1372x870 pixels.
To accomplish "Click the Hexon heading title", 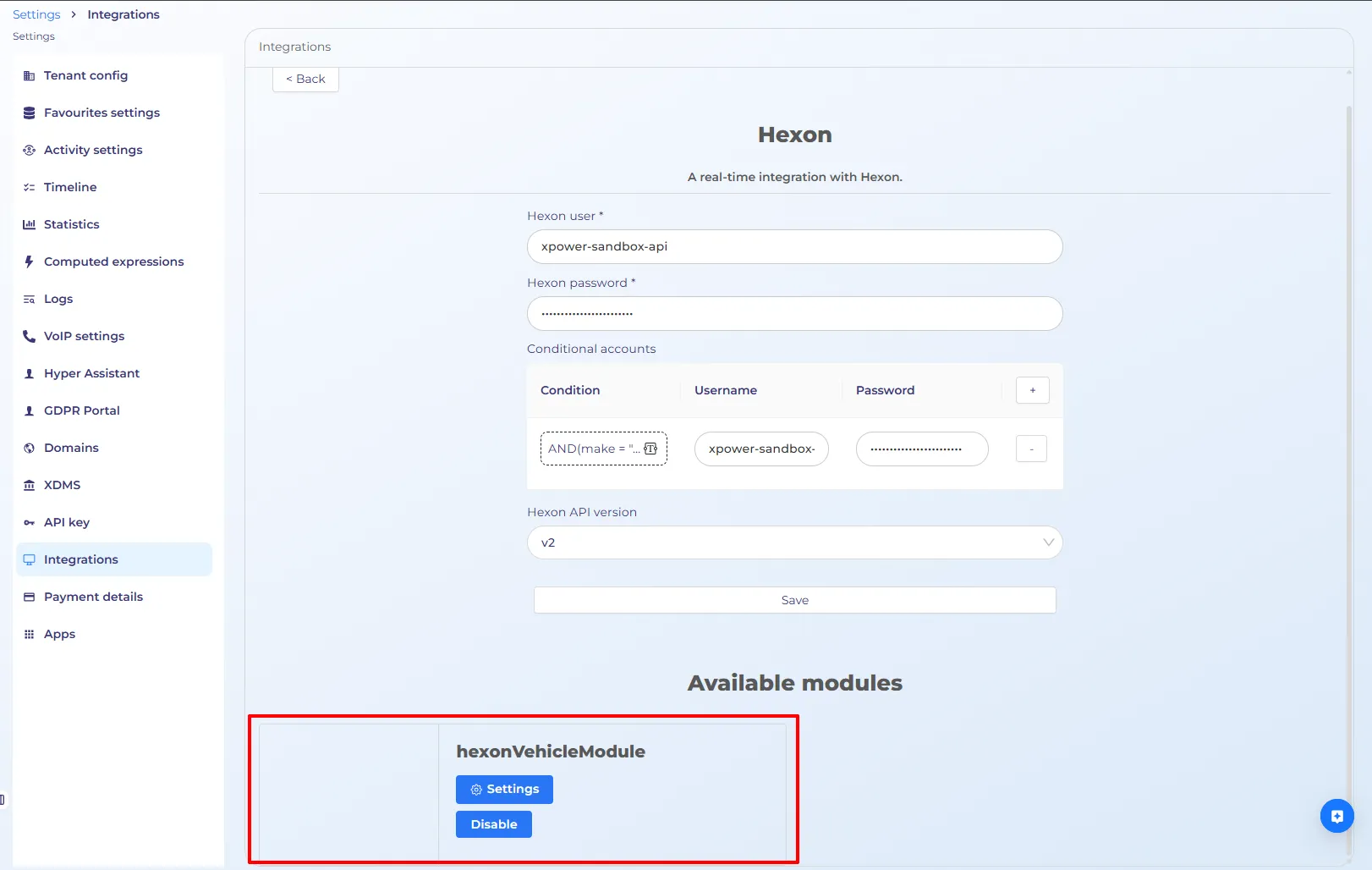I will (794, 135).
